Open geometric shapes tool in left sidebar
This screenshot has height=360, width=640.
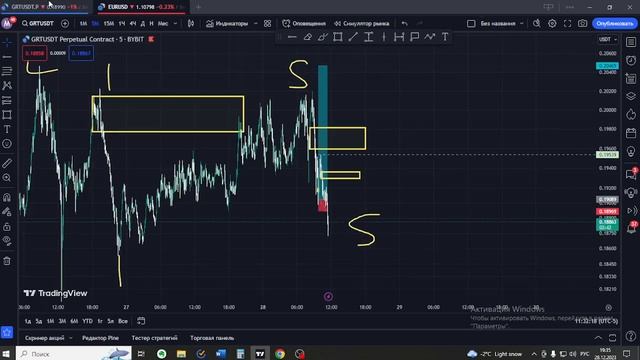coord(7,115)
